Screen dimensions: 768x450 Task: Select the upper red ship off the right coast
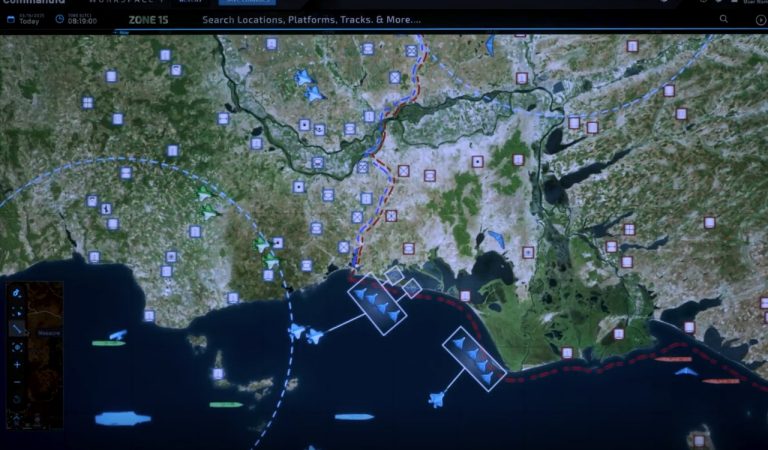point(673,358)
